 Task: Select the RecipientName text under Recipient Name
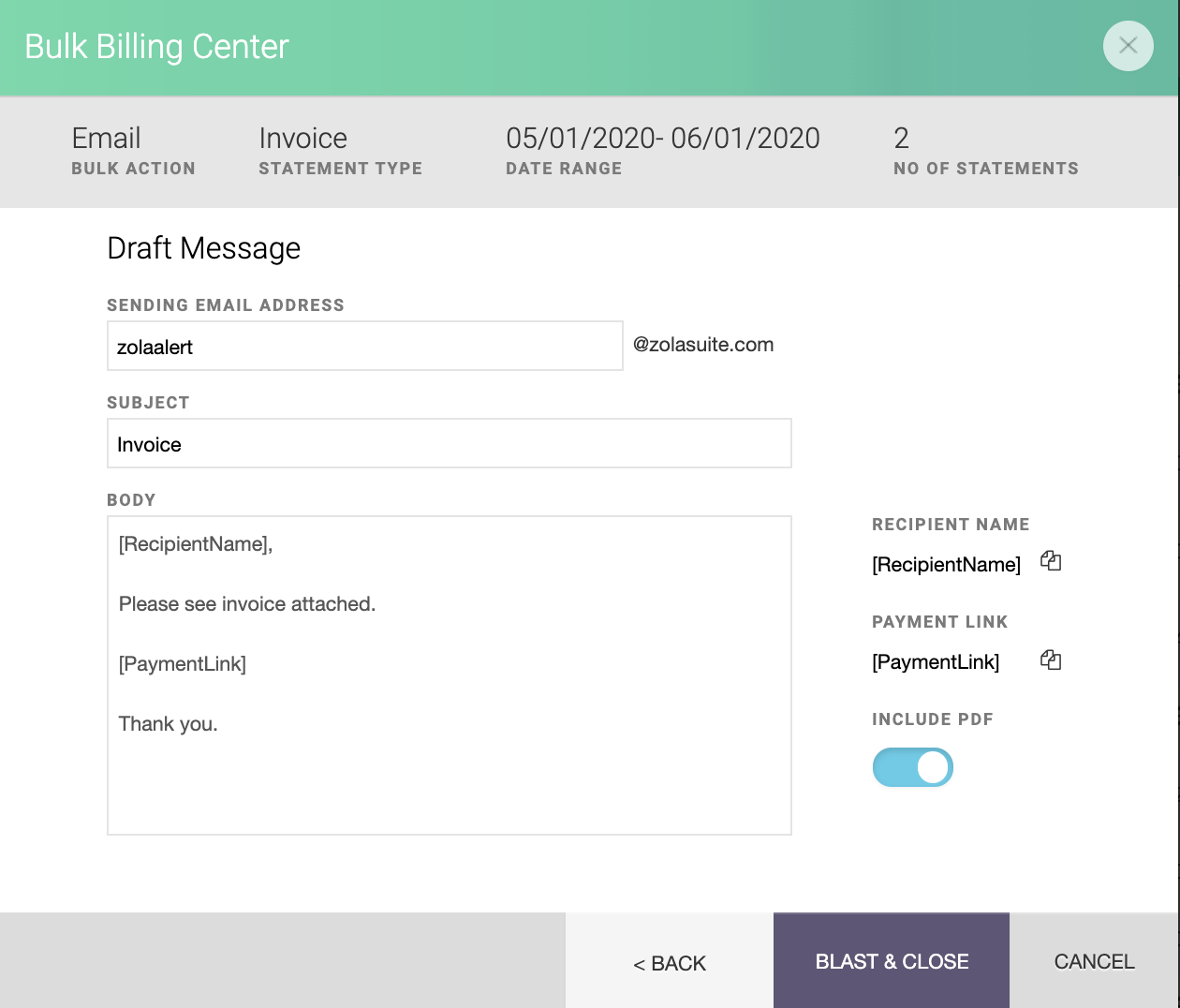(x=945, y=564)
